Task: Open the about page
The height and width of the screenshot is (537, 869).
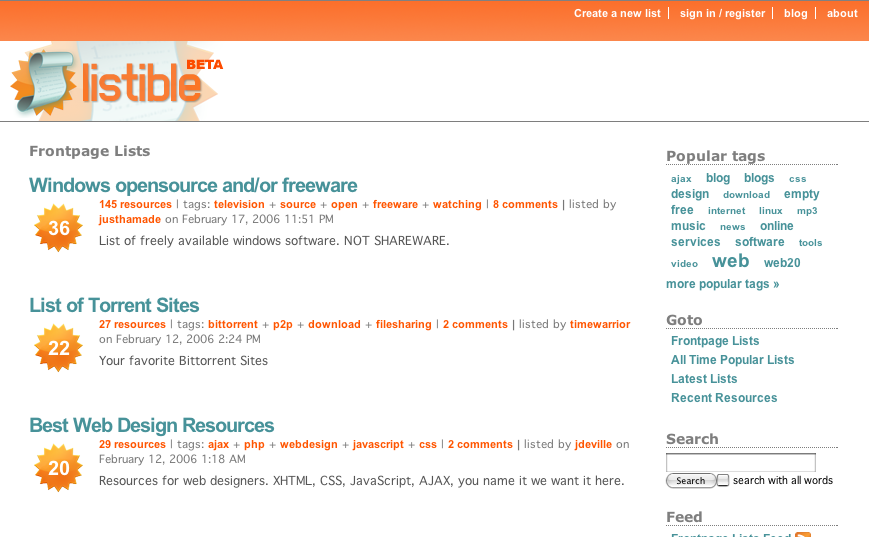Action: [842, 13]
